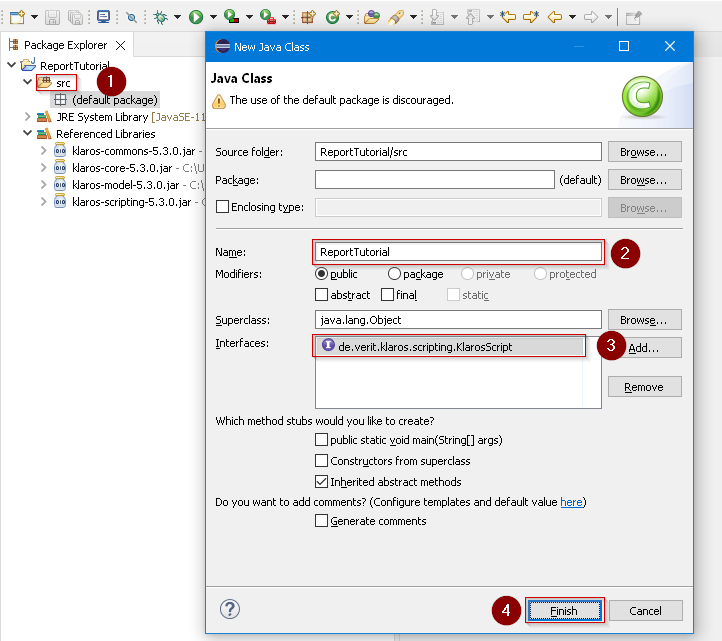This screenshot has height=641, width=722.
Task: Open the 'here' templates configuration link
Action: click(x=571, y=502)
